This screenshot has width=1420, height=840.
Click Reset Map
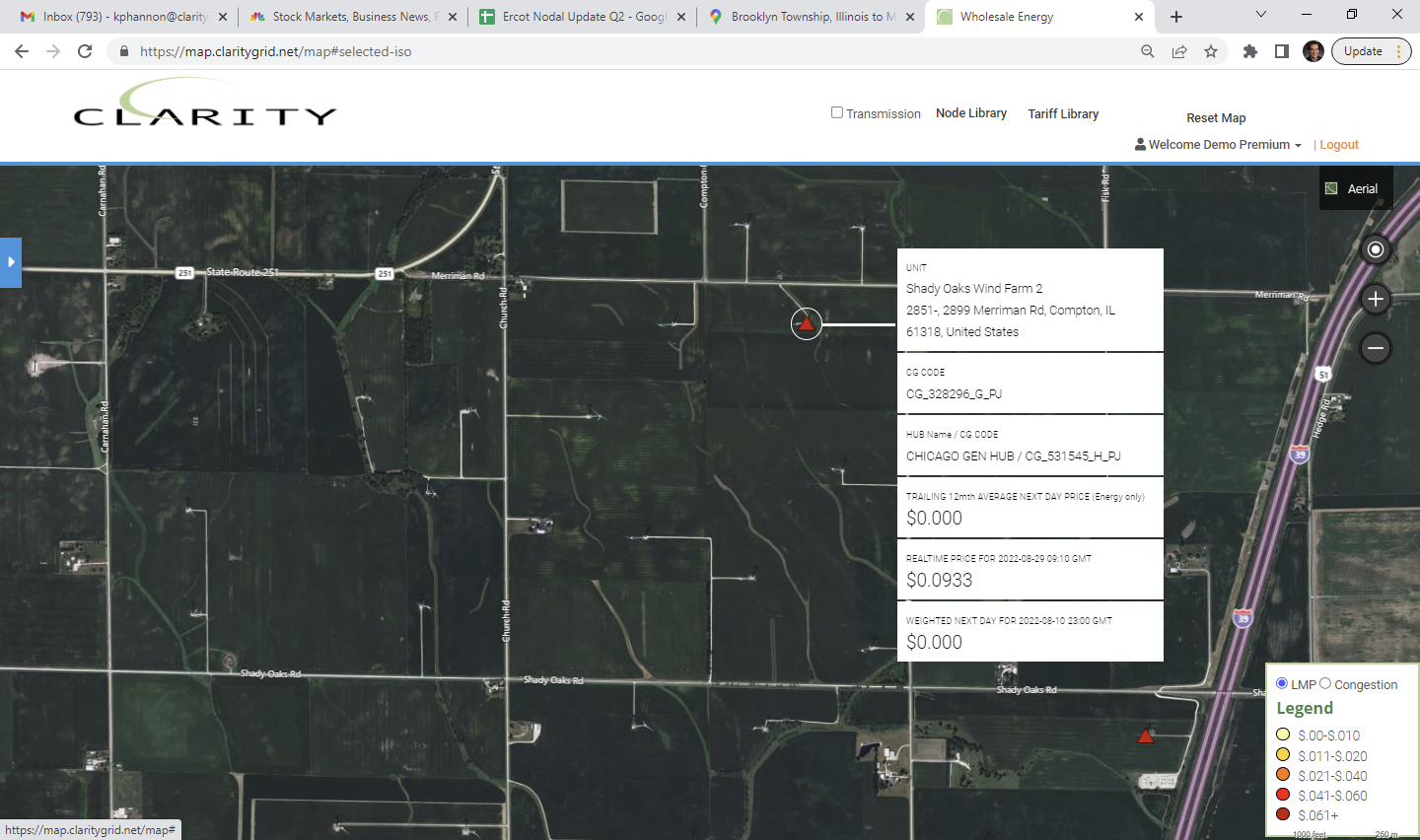tap(1216, 118)
